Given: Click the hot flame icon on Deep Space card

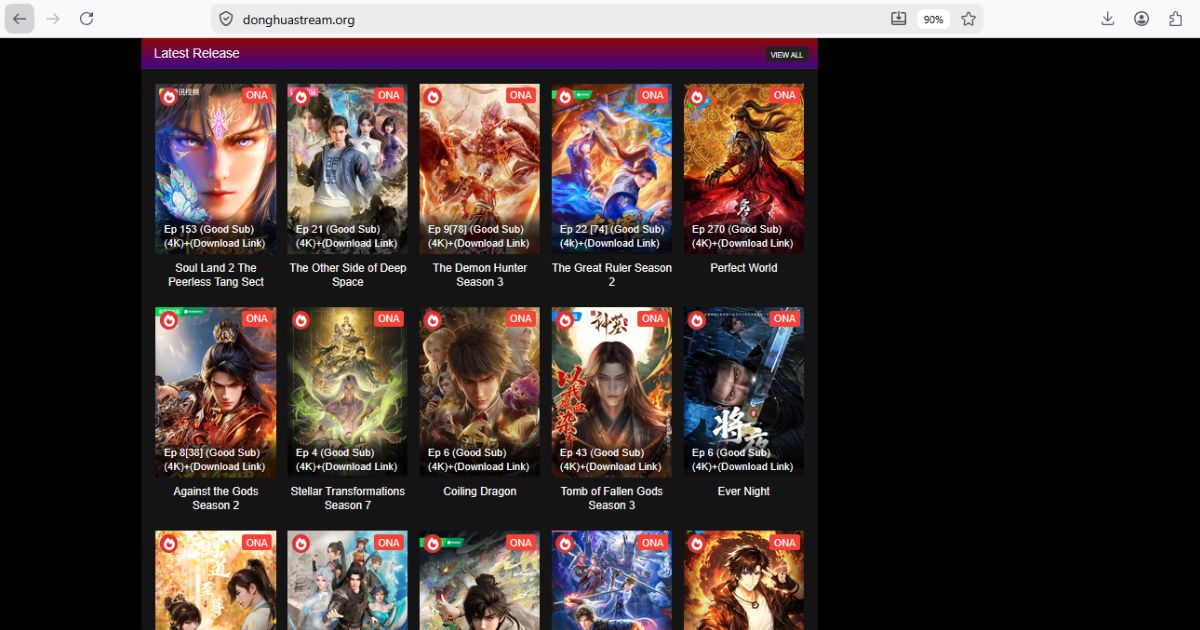Looking at the screenshot, I should (x=301, y=97).
